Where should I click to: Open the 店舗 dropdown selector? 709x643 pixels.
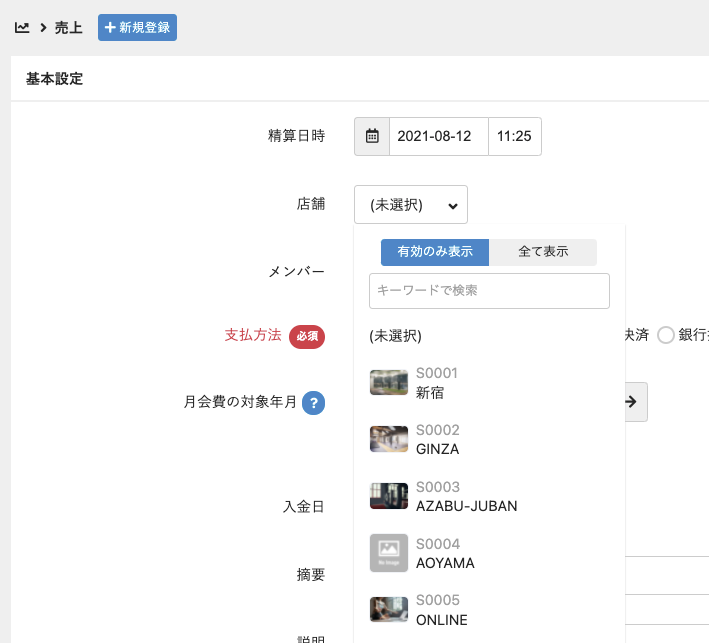[x=411, y=205]
